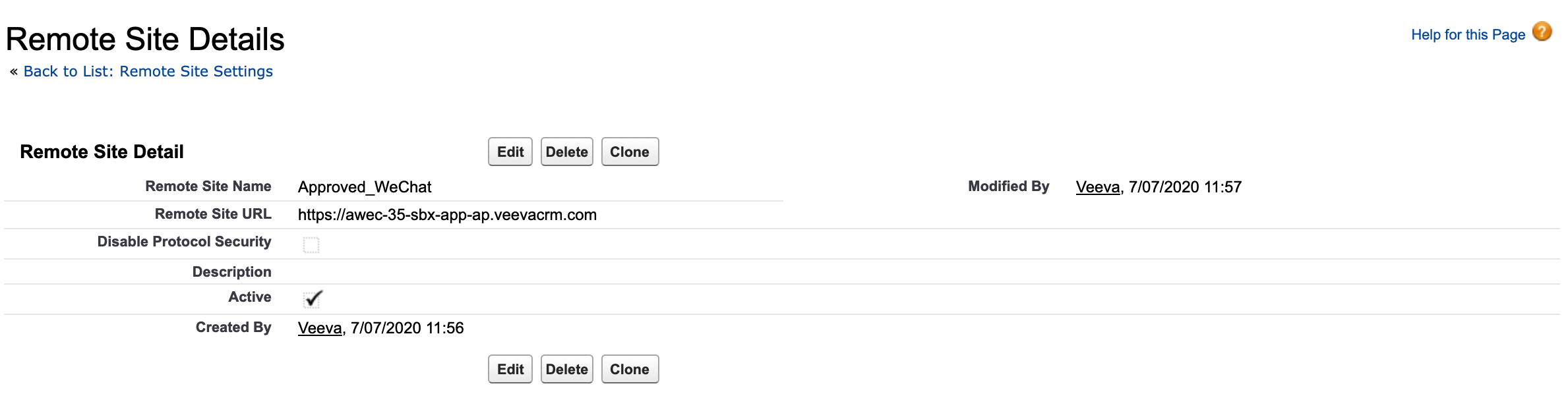The width and height of the screenshot is (1568, 394).
Task: Click the Approved_WeChat site name value
Action: 365,187
